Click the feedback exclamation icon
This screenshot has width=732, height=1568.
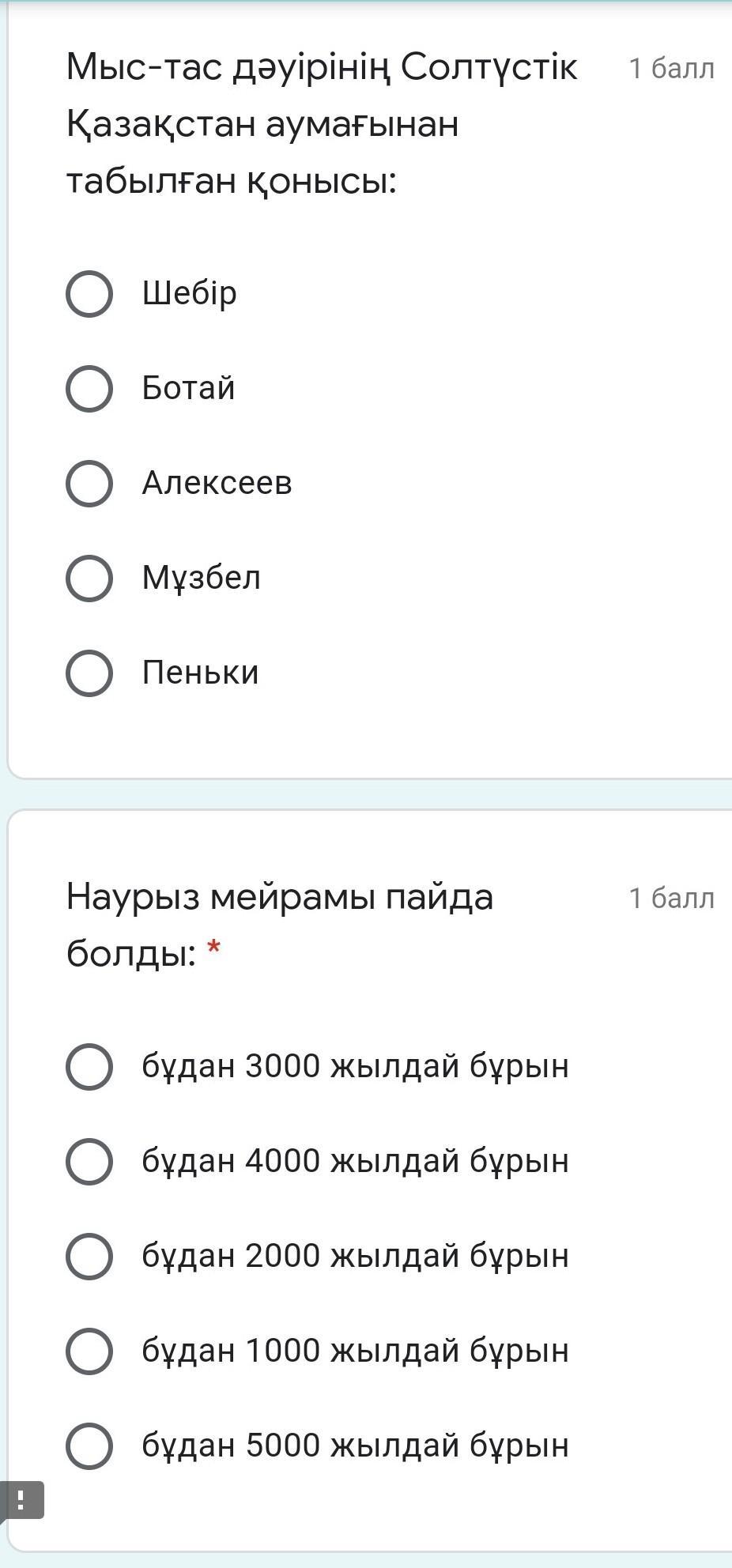(21, 1500)
